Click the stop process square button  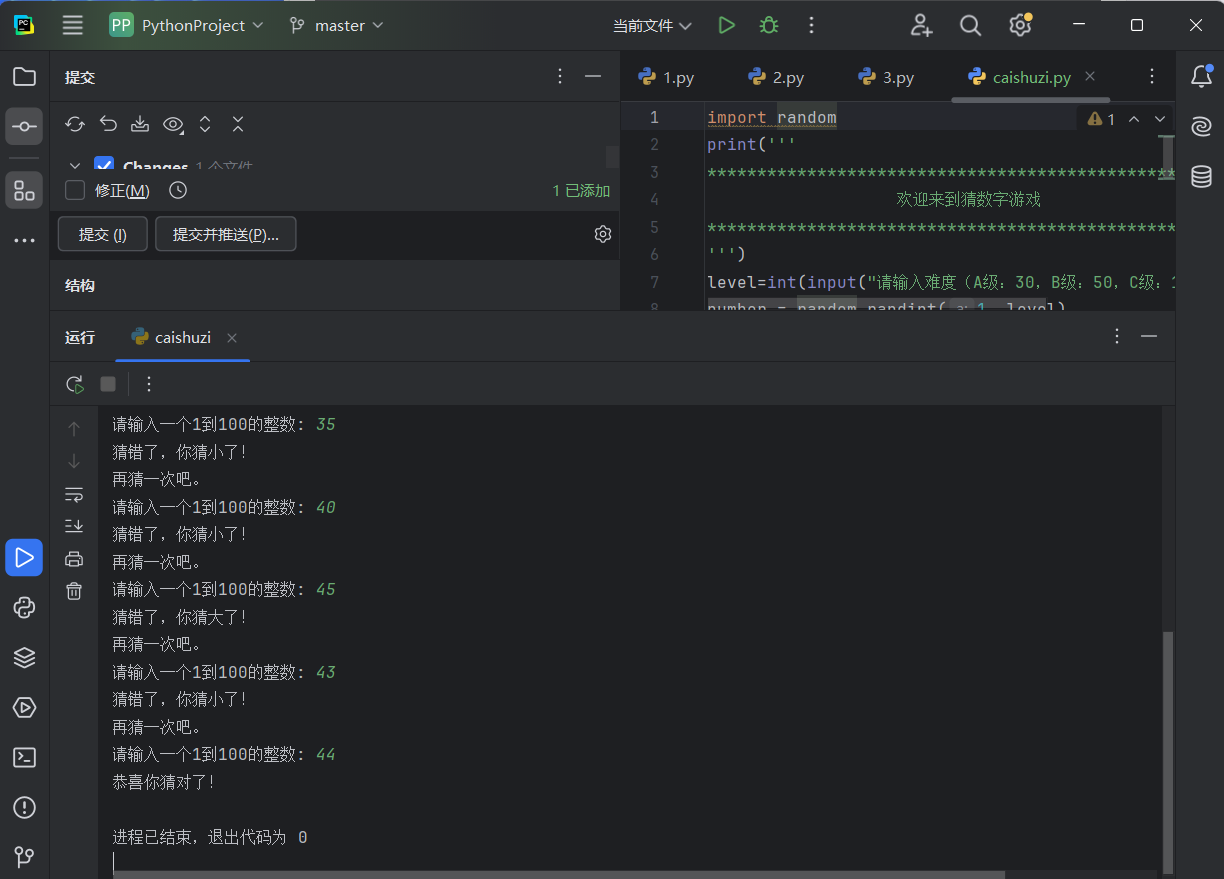coord(108,384)
